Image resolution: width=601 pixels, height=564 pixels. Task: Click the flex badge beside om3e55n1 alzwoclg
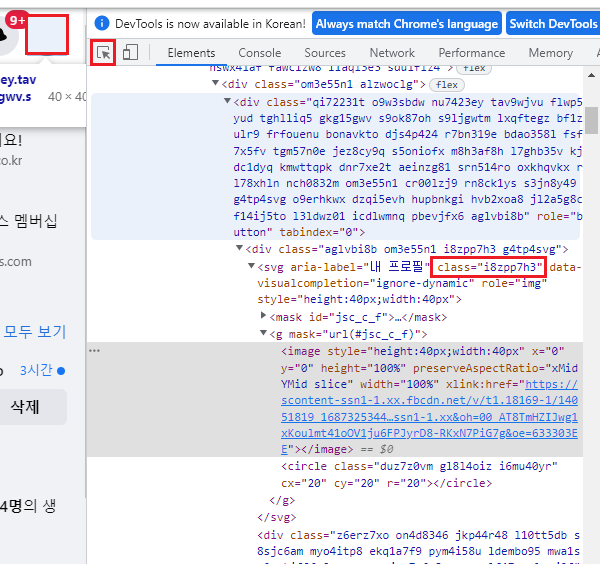pyautogui.click(x=447, y=85)
